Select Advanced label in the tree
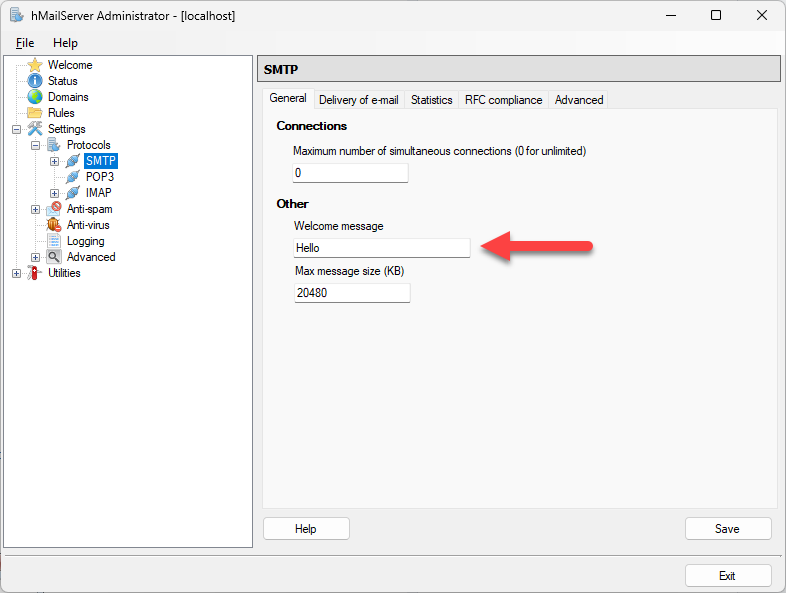786x593 pixels. (91, 257)
